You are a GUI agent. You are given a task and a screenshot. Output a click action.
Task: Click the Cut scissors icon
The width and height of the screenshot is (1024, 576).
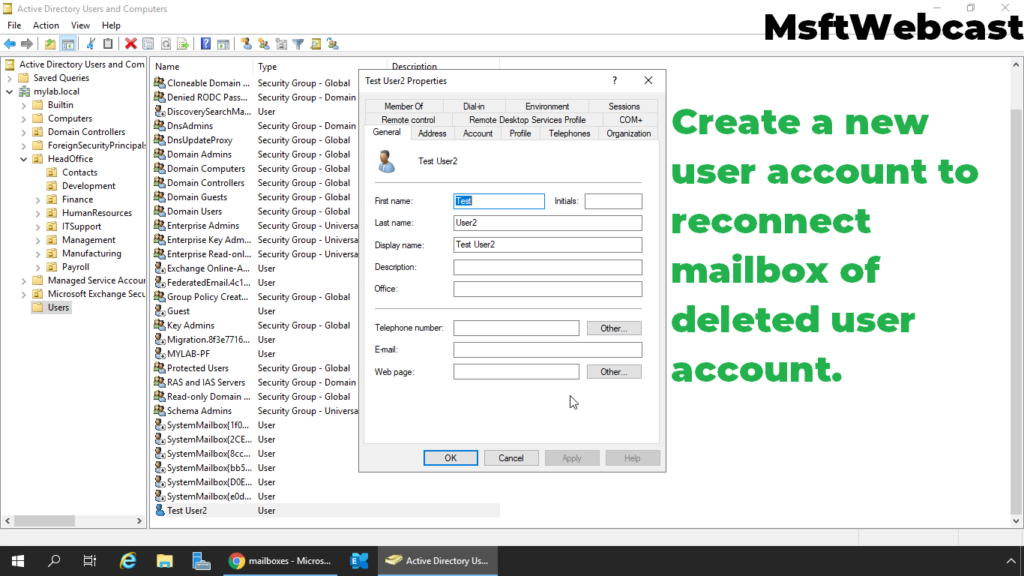91,44
